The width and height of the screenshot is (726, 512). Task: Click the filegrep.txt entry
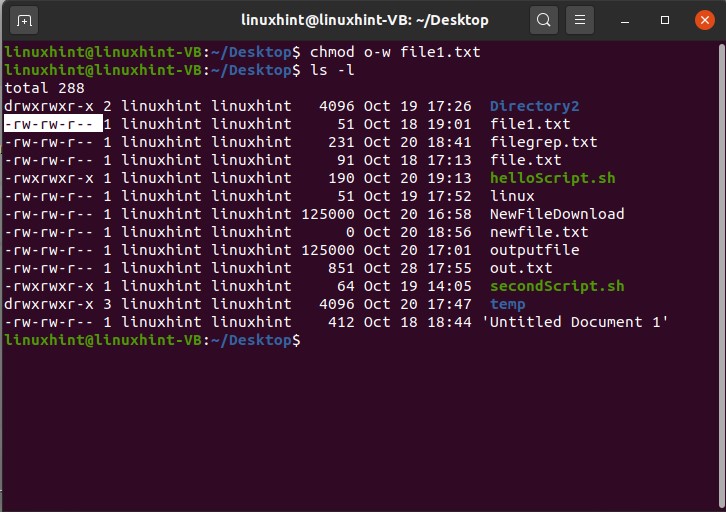pyautogui.click(x=543, y=142)
